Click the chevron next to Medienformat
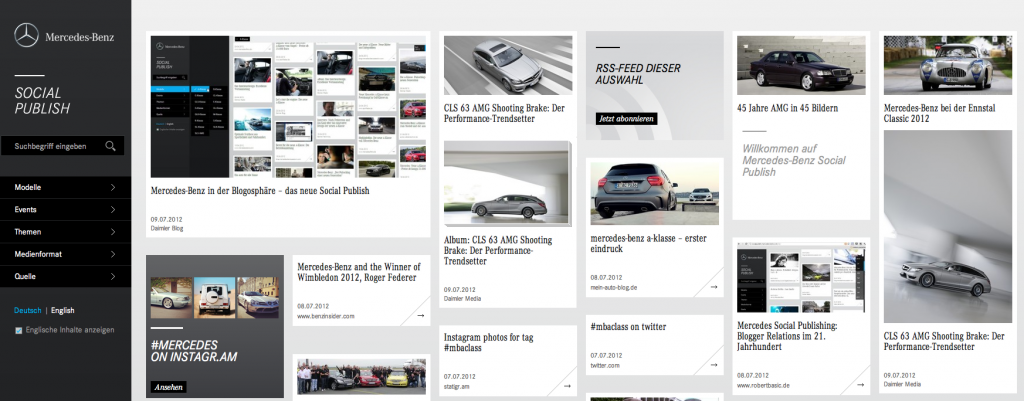Image resolution: width=1024 pixels, height=401 pixels. (113, 254)
